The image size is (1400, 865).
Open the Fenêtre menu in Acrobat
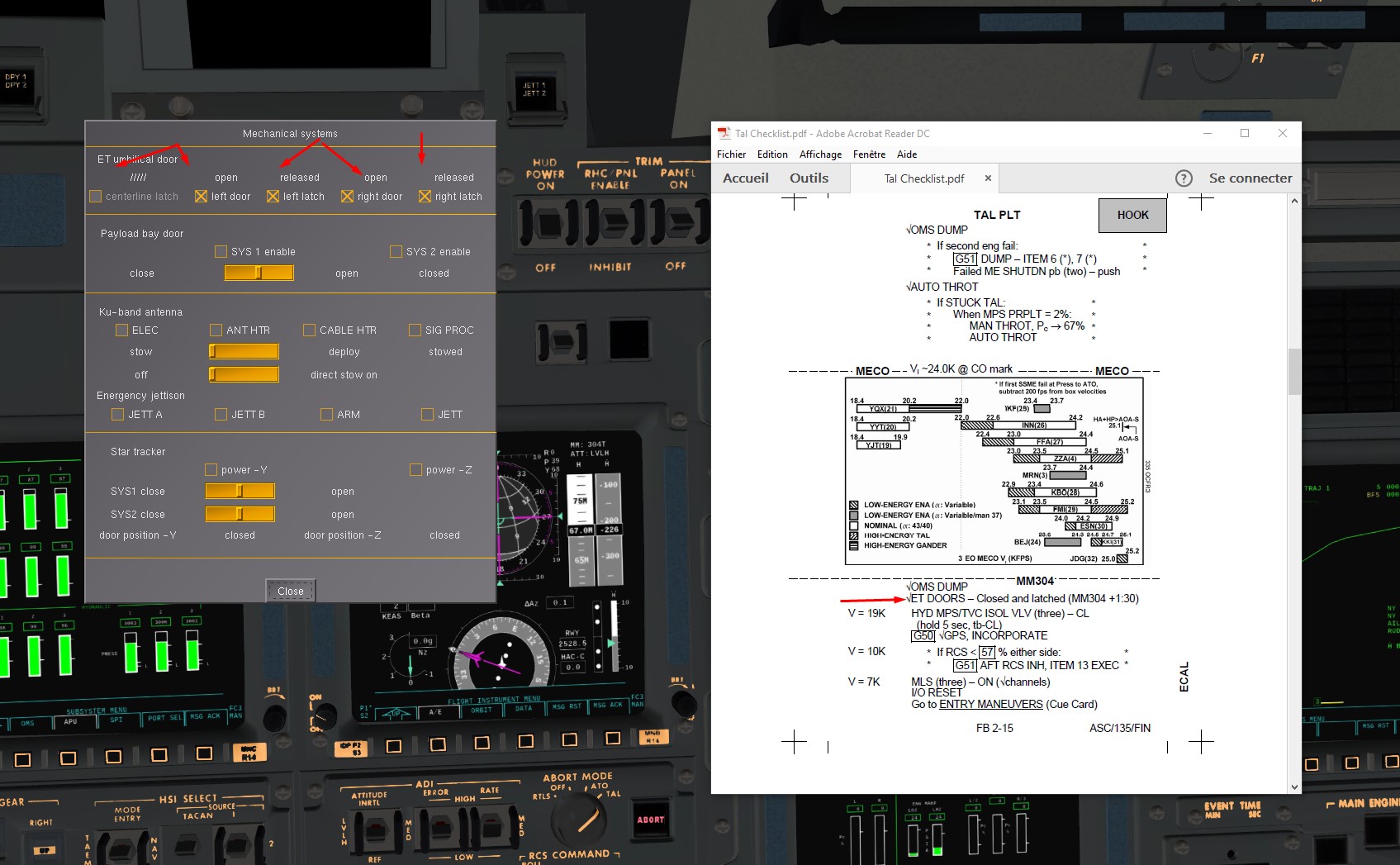point(869,154)
